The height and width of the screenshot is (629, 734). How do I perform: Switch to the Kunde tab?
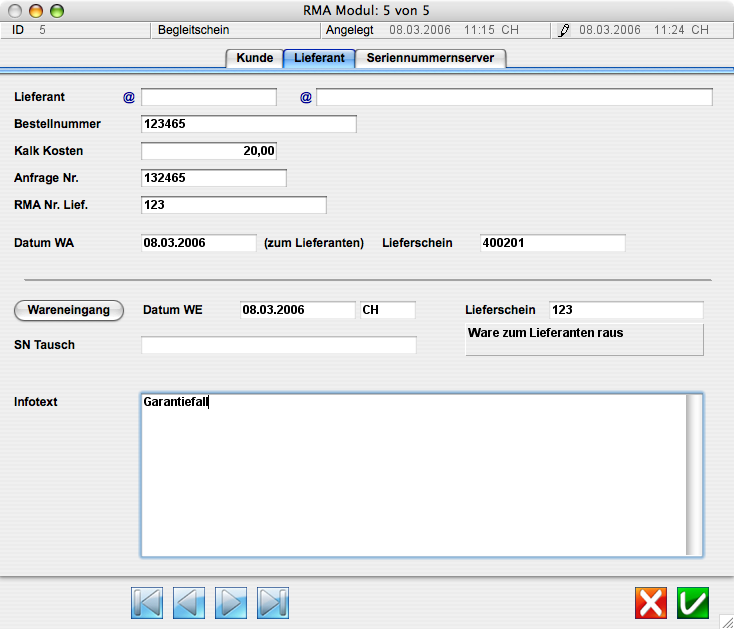click(x=255, y=58)
